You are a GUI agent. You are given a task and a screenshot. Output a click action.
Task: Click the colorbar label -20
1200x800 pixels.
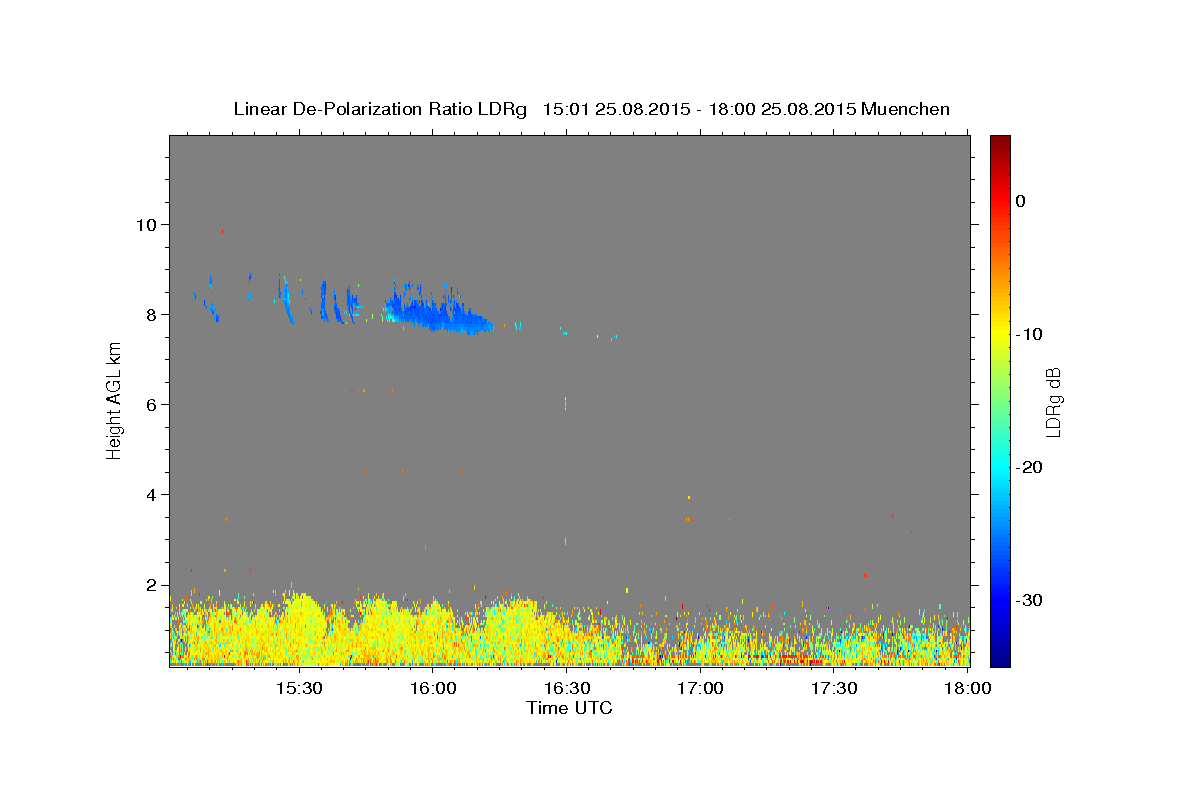pyautogui.click(x=1029, y=467)
